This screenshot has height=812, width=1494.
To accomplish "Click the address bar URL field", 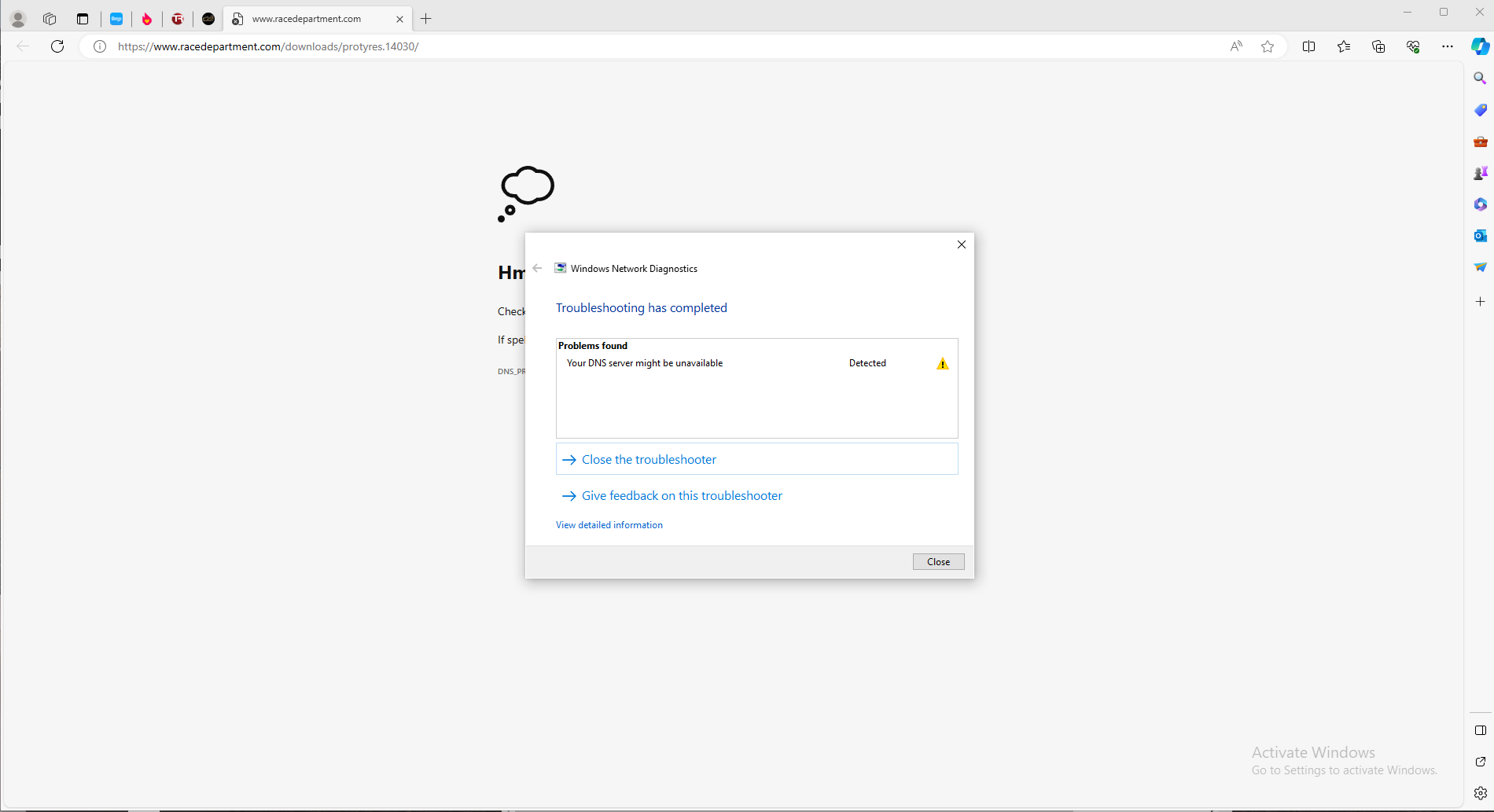I will (x=629, y=46).
